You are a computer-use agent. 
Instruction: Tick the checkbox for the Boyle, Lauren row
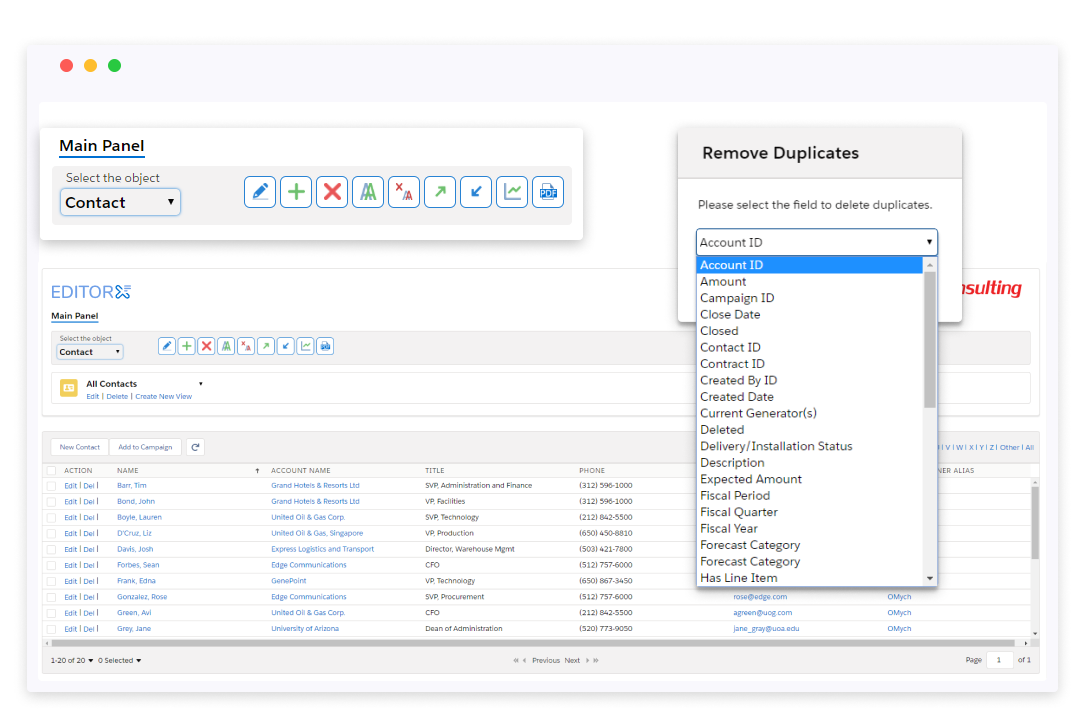(x=51, y=518)
